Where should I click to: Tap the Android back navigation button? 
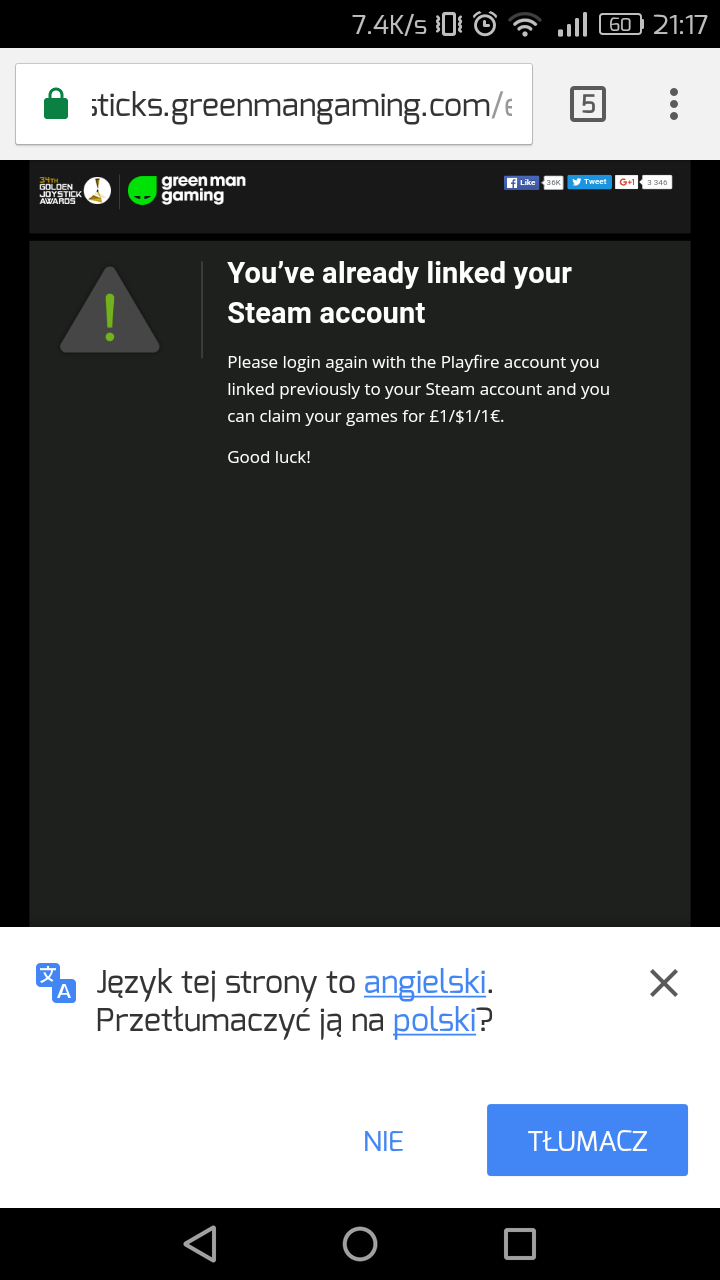click(x=200, y=1244)
